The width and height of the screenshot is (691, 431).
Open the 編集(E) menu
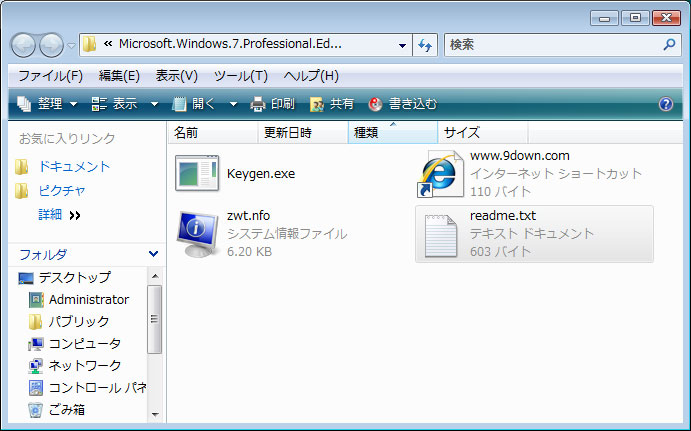pos(119,76)
